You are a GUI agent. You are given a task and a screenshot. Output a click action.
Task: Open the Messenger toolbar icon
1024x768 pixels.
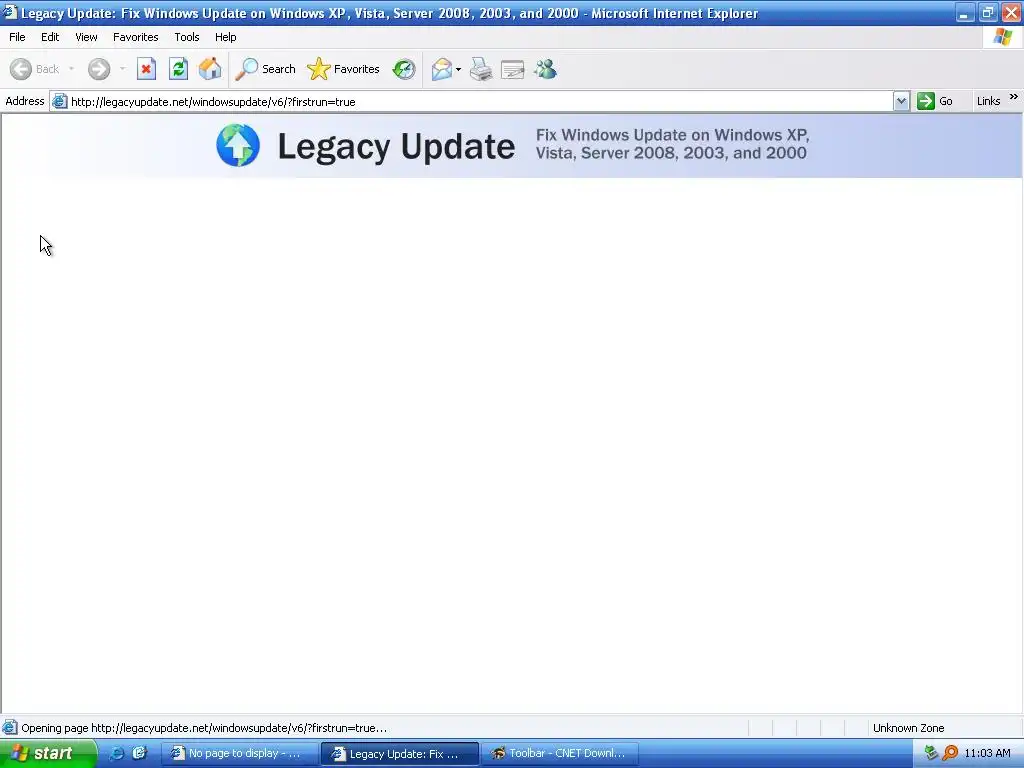[545, 69]
